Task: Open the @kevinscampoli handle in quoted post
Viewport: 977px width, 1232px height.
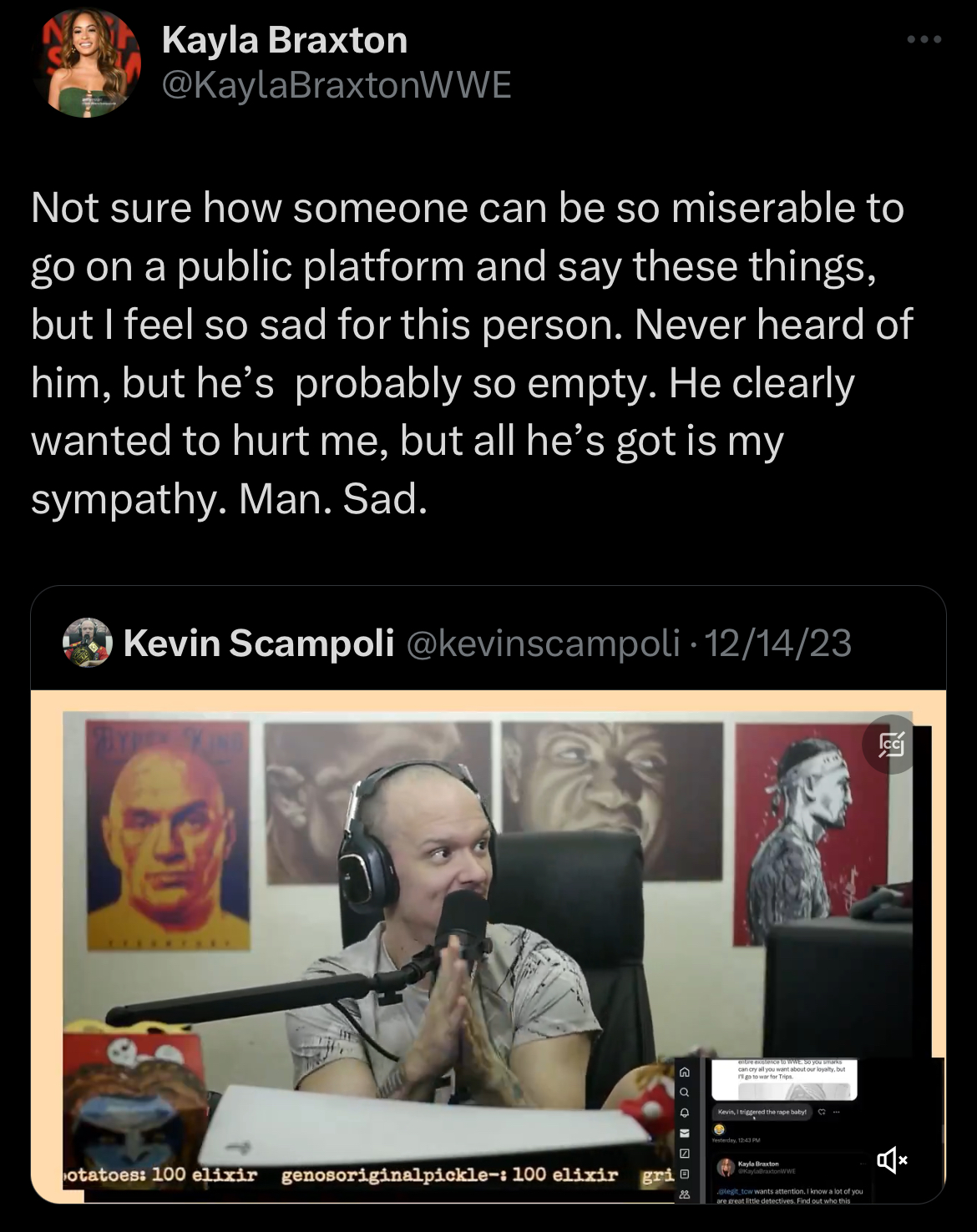Action: tap(543, 644)
